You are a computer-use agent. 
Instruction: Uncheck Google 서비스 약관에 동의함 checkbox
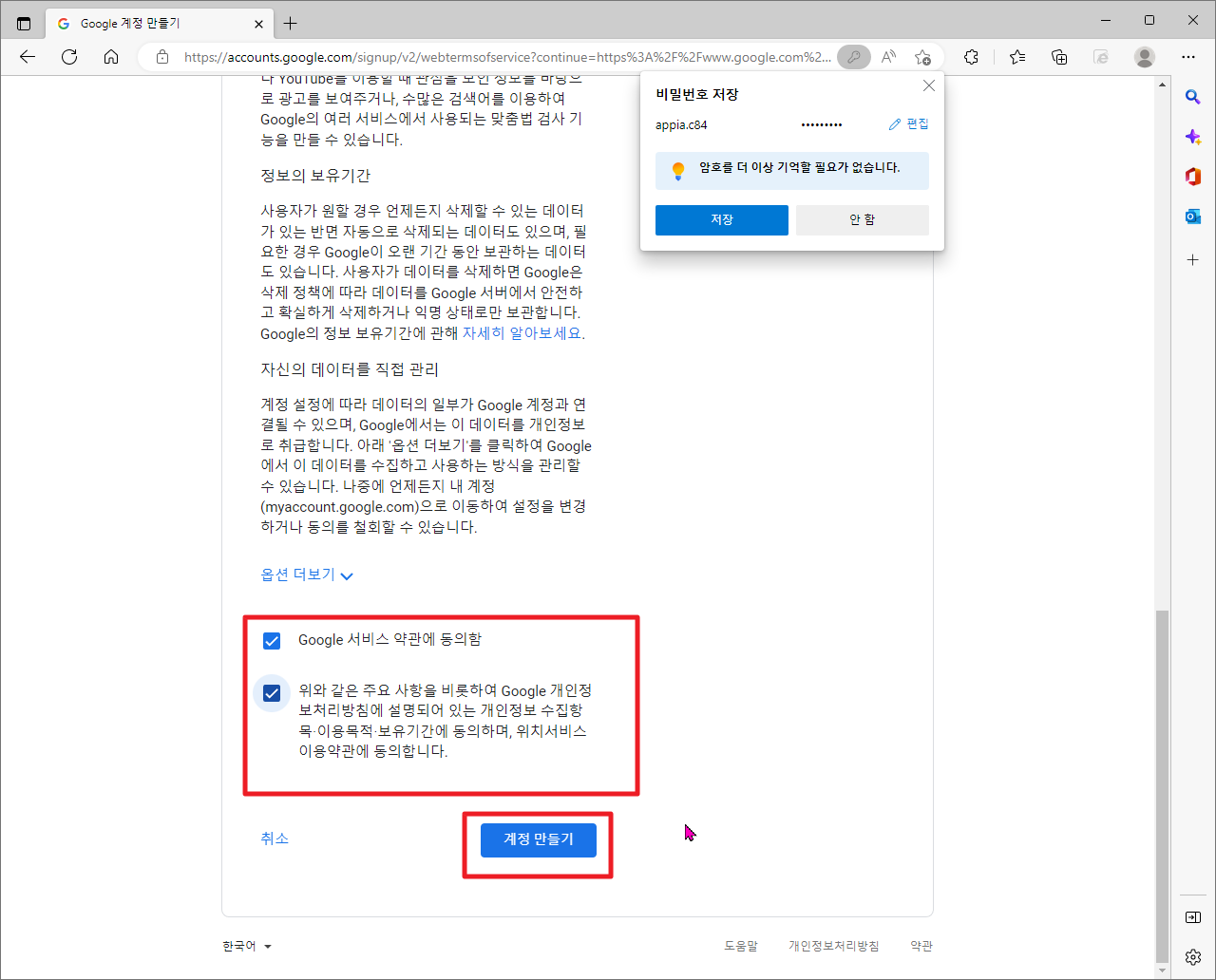click(x=272, y=640)
